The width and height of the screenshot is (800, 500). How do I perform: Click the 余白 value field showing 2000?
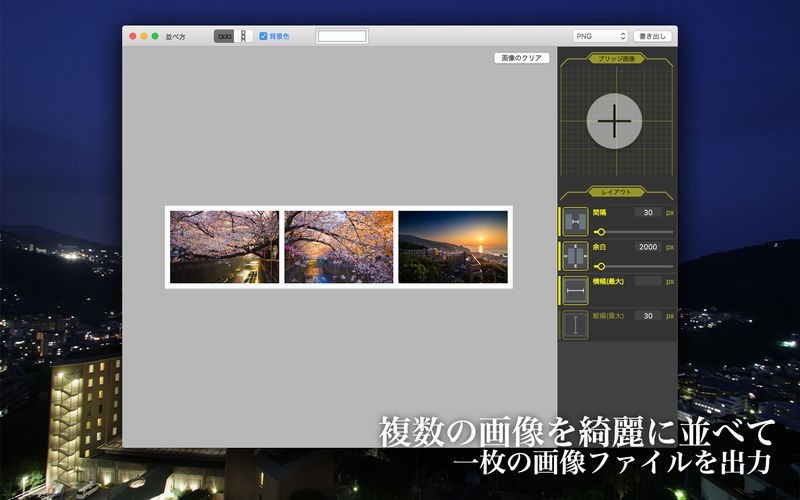pos(648,247)
